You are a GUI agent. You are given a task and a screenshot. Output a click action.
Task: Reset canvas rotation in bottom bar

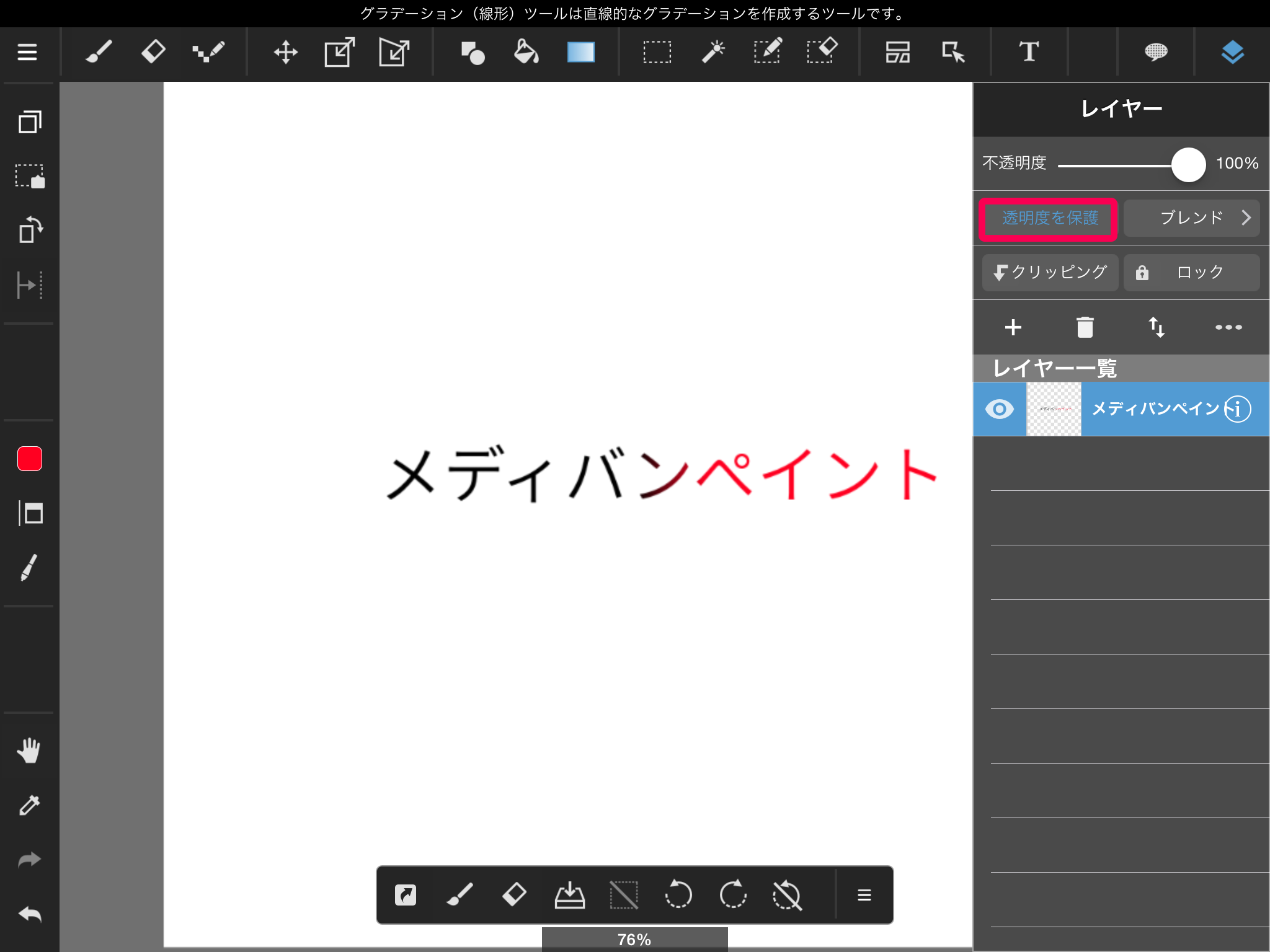788,895
